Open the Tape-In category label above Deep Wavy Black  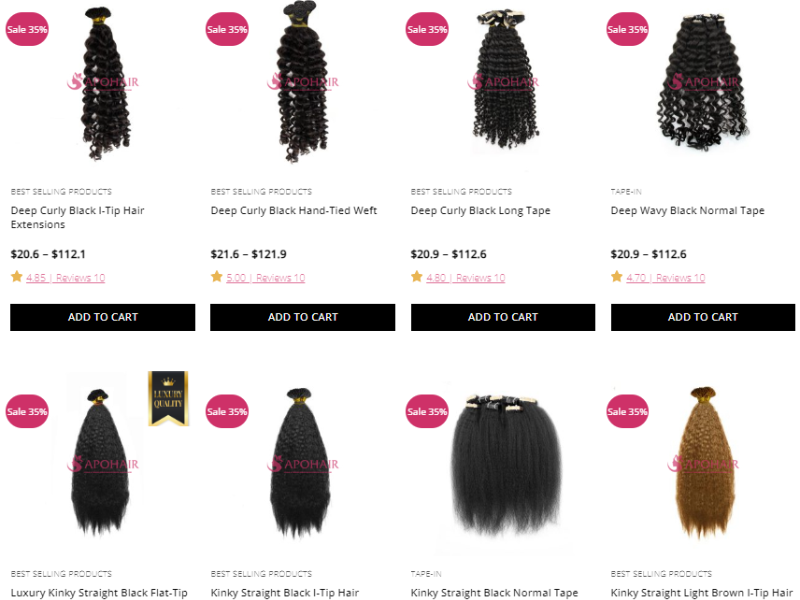coord(626,192)
